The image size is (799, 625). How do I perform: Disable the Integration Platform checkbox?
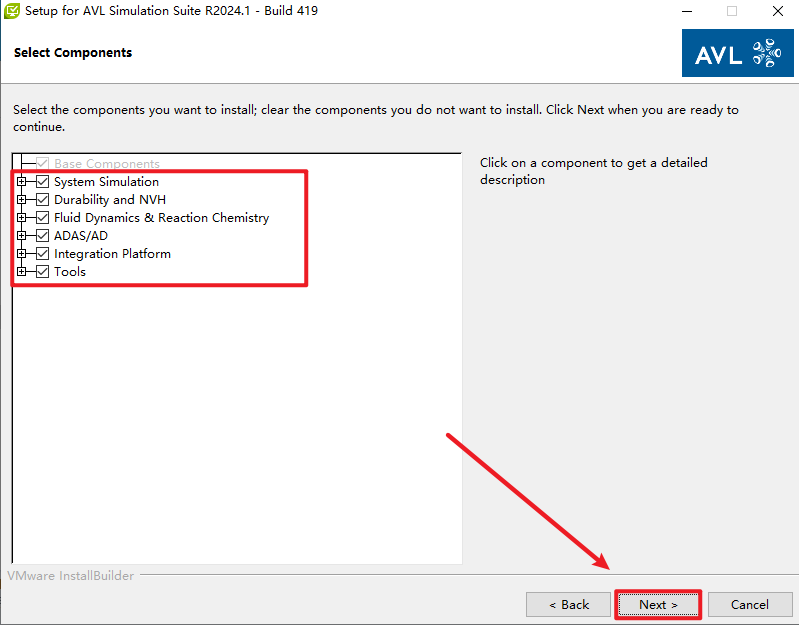tap(42, 254)
